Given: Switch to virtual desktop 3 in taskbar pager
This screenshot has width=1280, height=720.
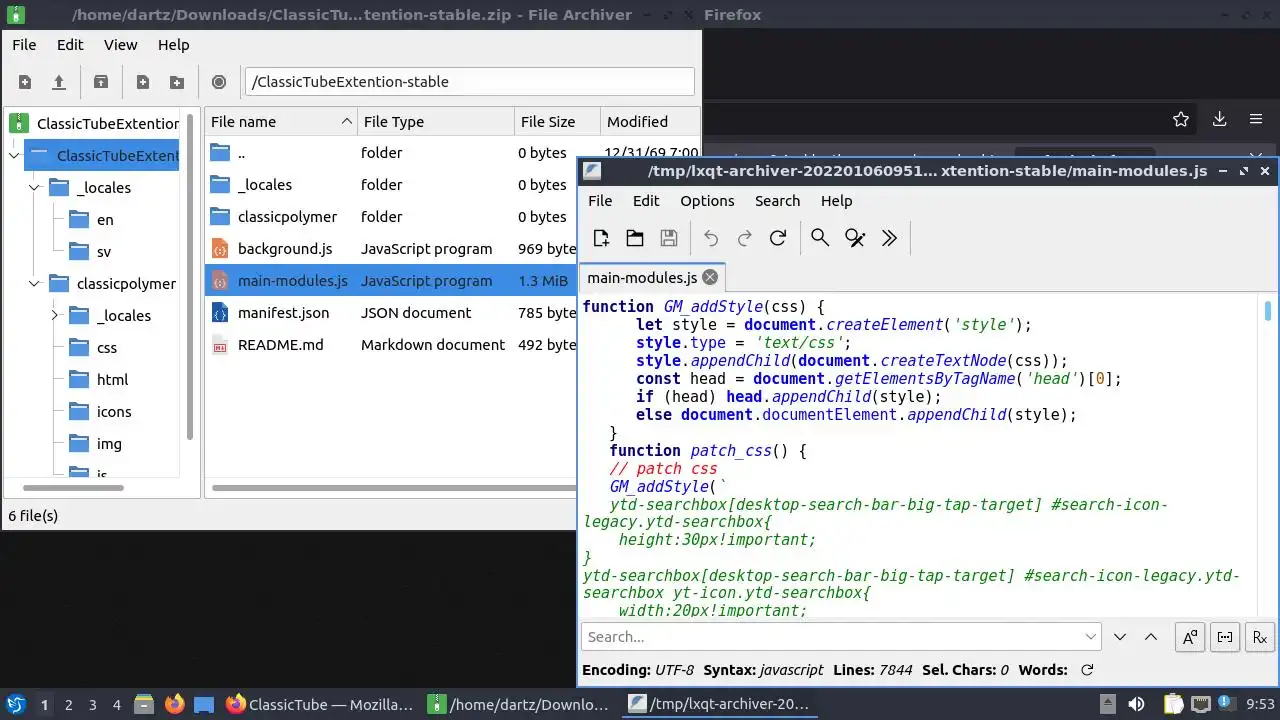Looking at the screenshot, I should pyautogui.click(x=93, y=705).
